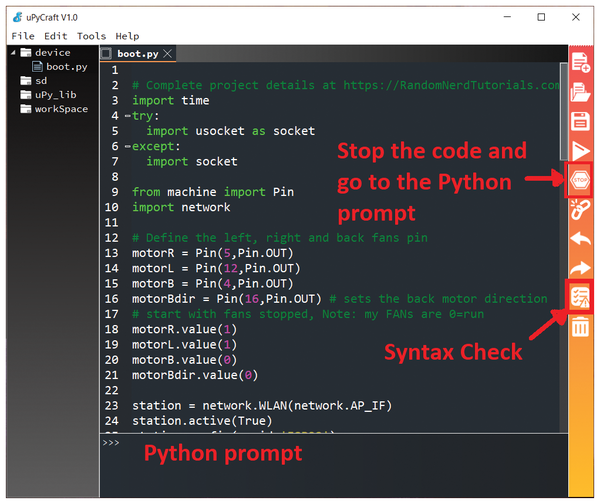Clear the terminal with the trash icon
The height and width of the screenshot is (504, 600).
coord(580,327)
